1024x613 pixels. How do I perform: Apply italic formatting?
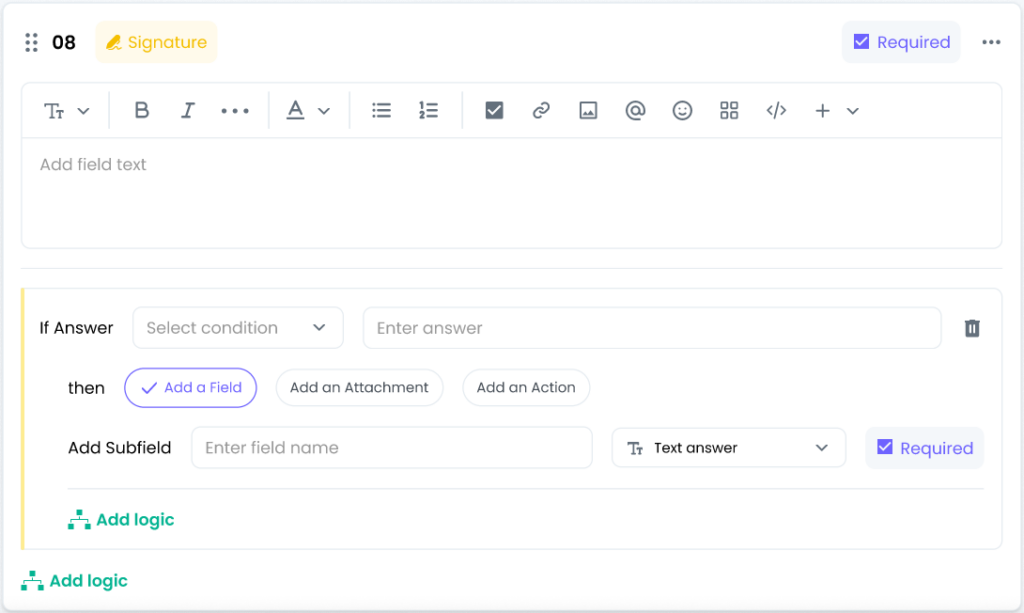point(187,111)
